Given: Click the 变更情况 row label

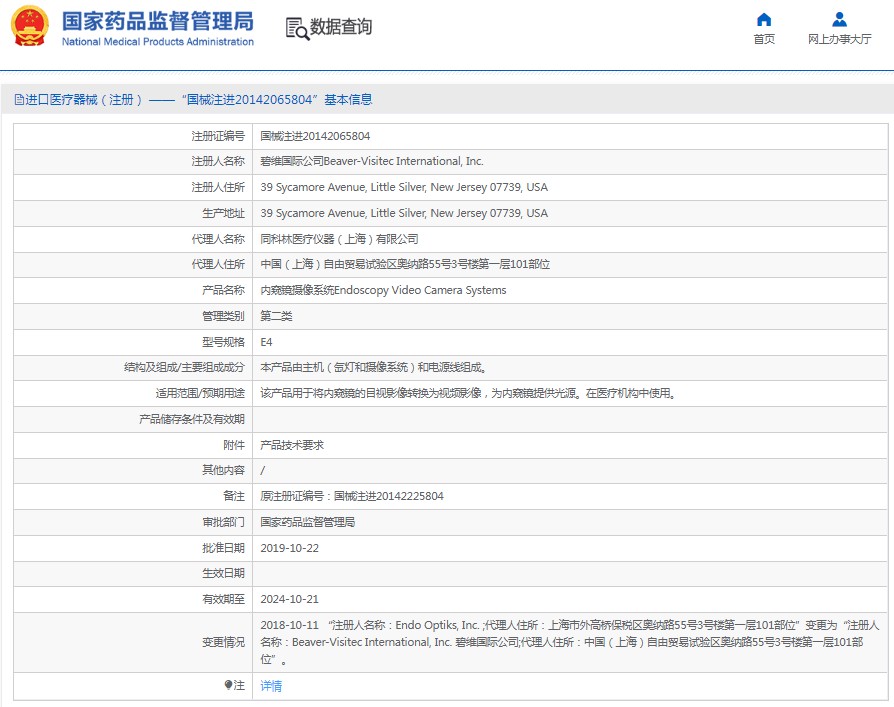Looking at the screenshot, I should click(223, 643).
